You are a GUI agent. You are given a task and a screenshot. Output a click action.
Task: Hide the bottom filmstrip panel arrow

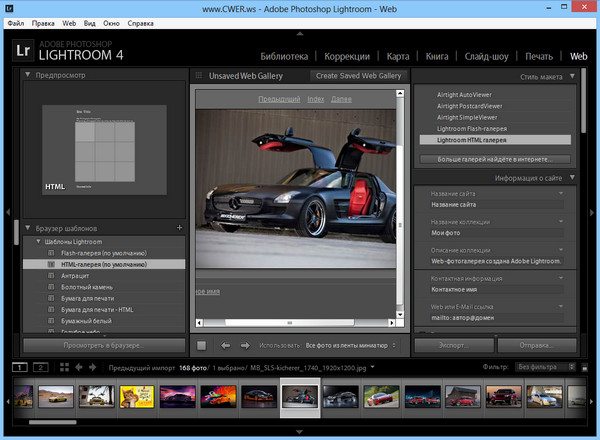[300, 432]
